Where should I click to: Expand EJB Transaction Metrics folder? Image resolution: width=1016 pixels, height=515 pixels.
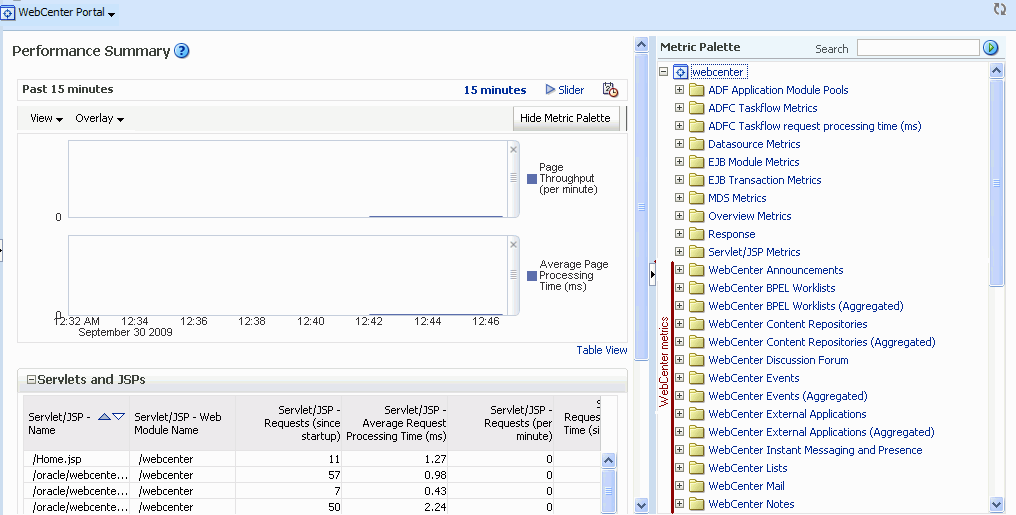pyautogui.click(x=679, y=179)
